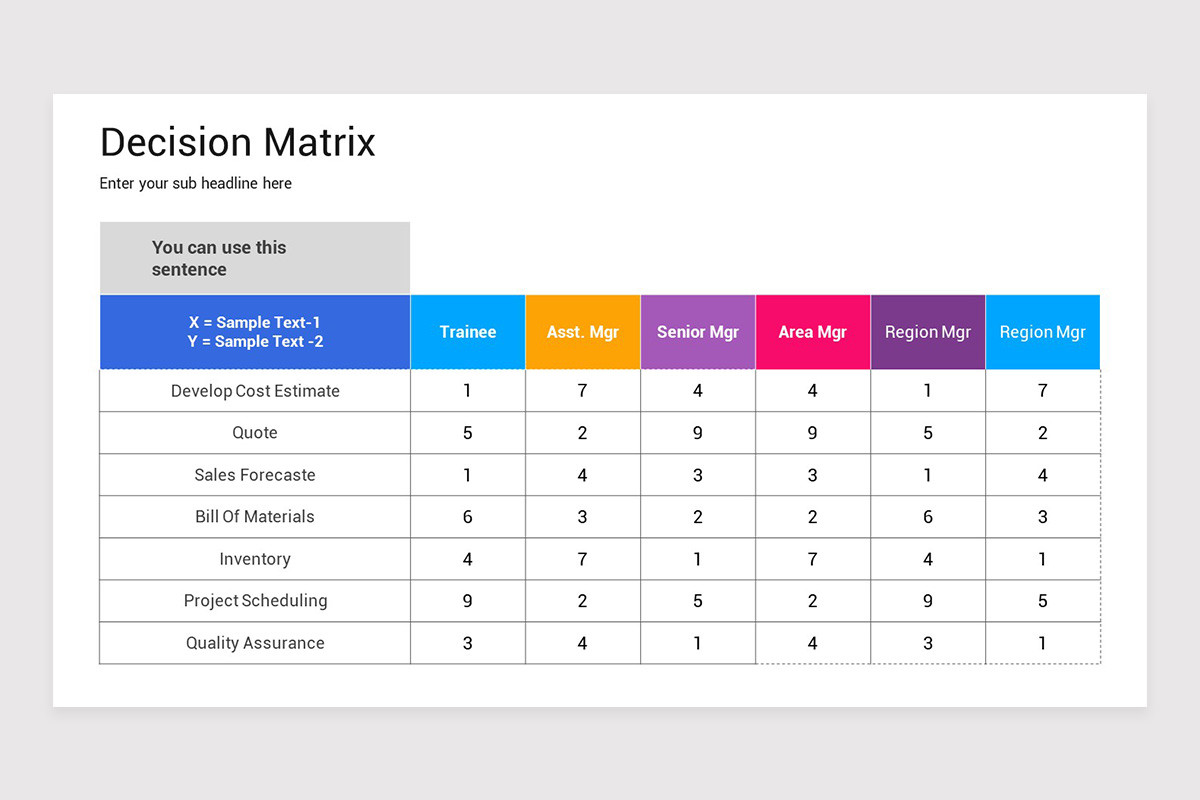Click the Senior Mgr column header

point(698,332)
